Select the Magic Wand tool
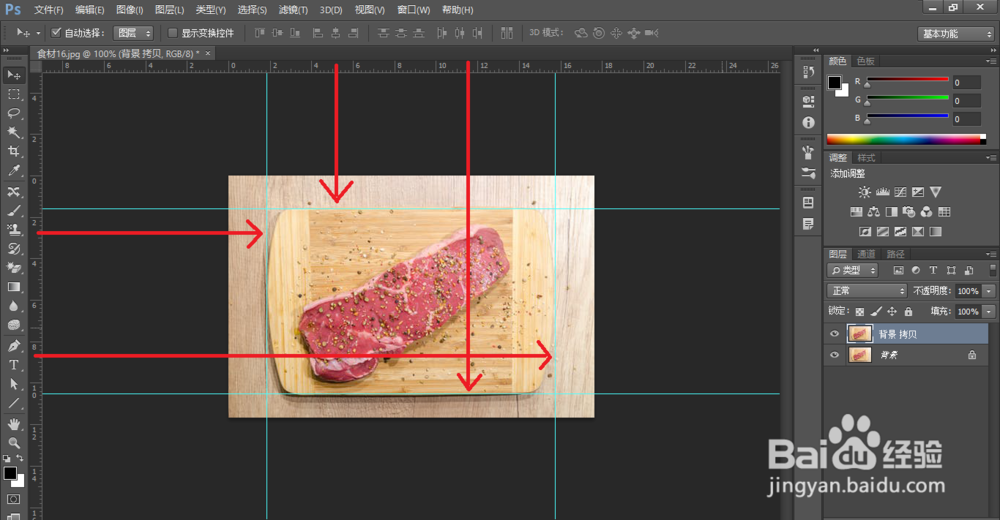This screenshot has height=520, width=1000. click(13, 133)
